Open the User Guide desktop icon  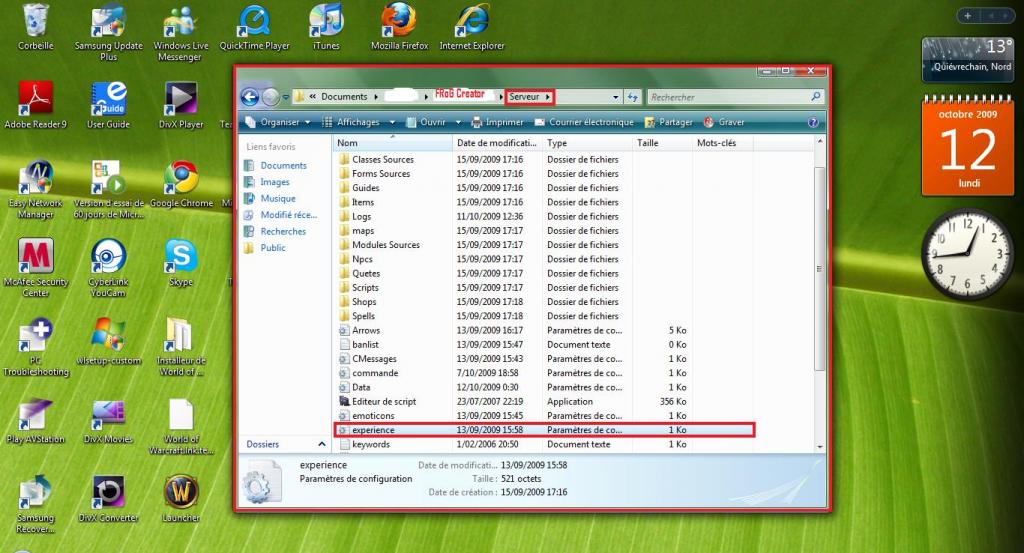pos(108,104)
